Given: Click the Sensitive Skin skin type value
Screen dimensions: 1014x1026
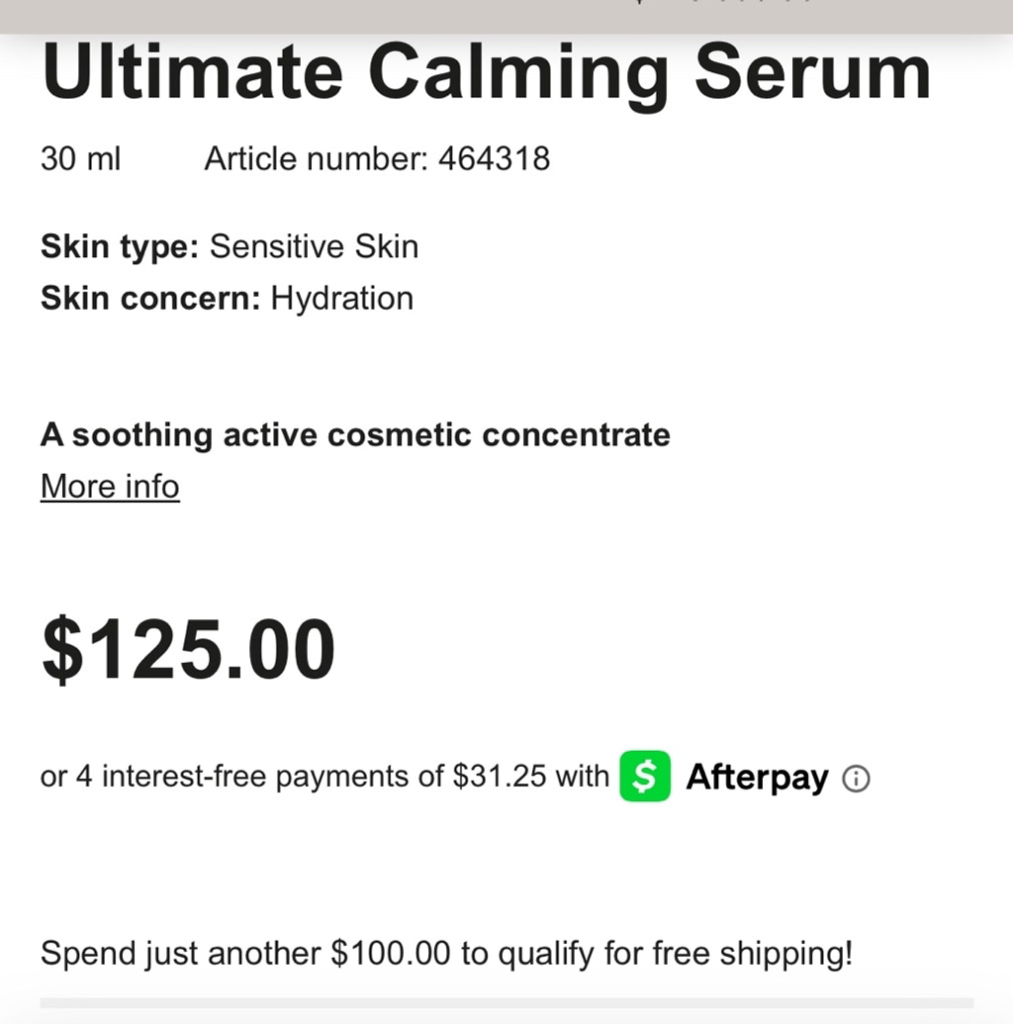Looking at the screenshot, I should [314, 247].
